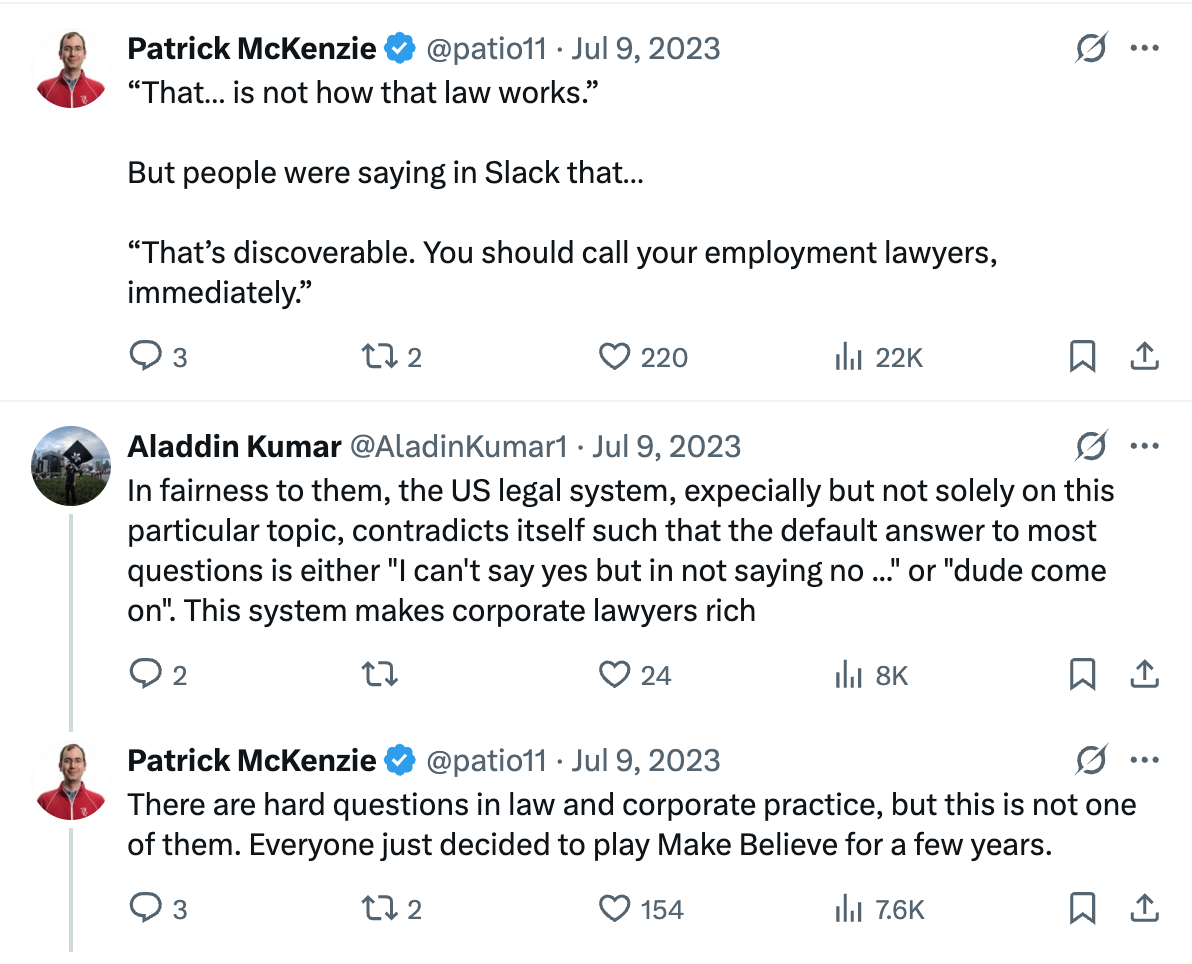
Task: Open more options menu on first tweet
Action: click(x=1144, y=48)
